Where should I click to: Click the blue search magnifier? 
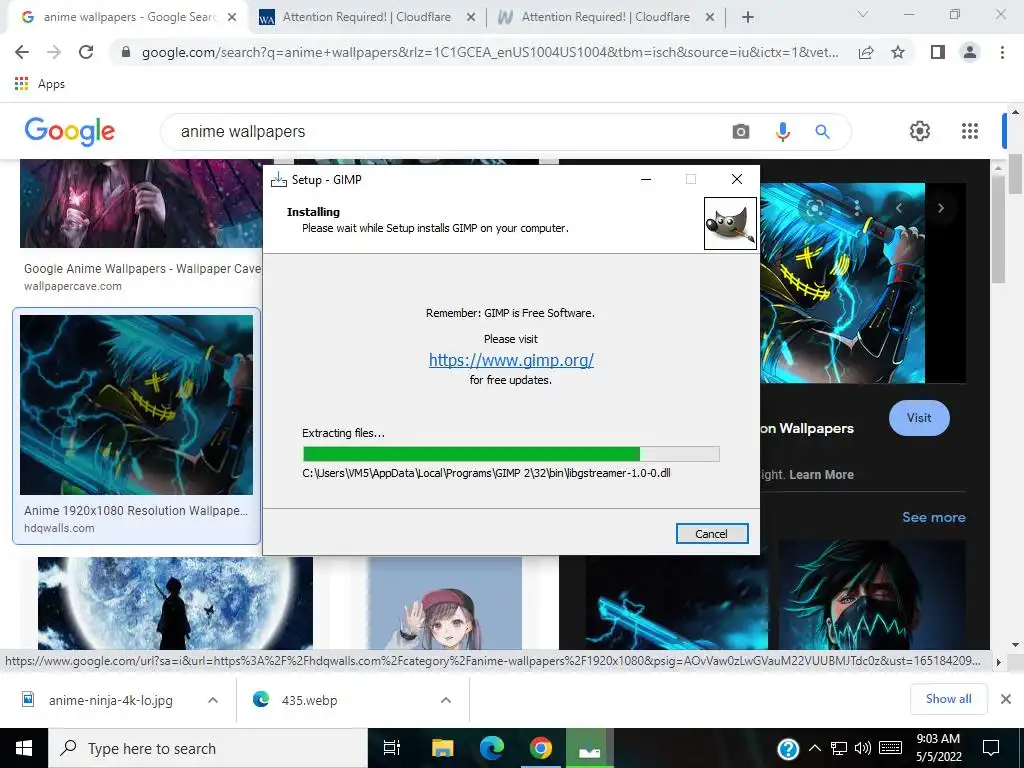(822, 132)
